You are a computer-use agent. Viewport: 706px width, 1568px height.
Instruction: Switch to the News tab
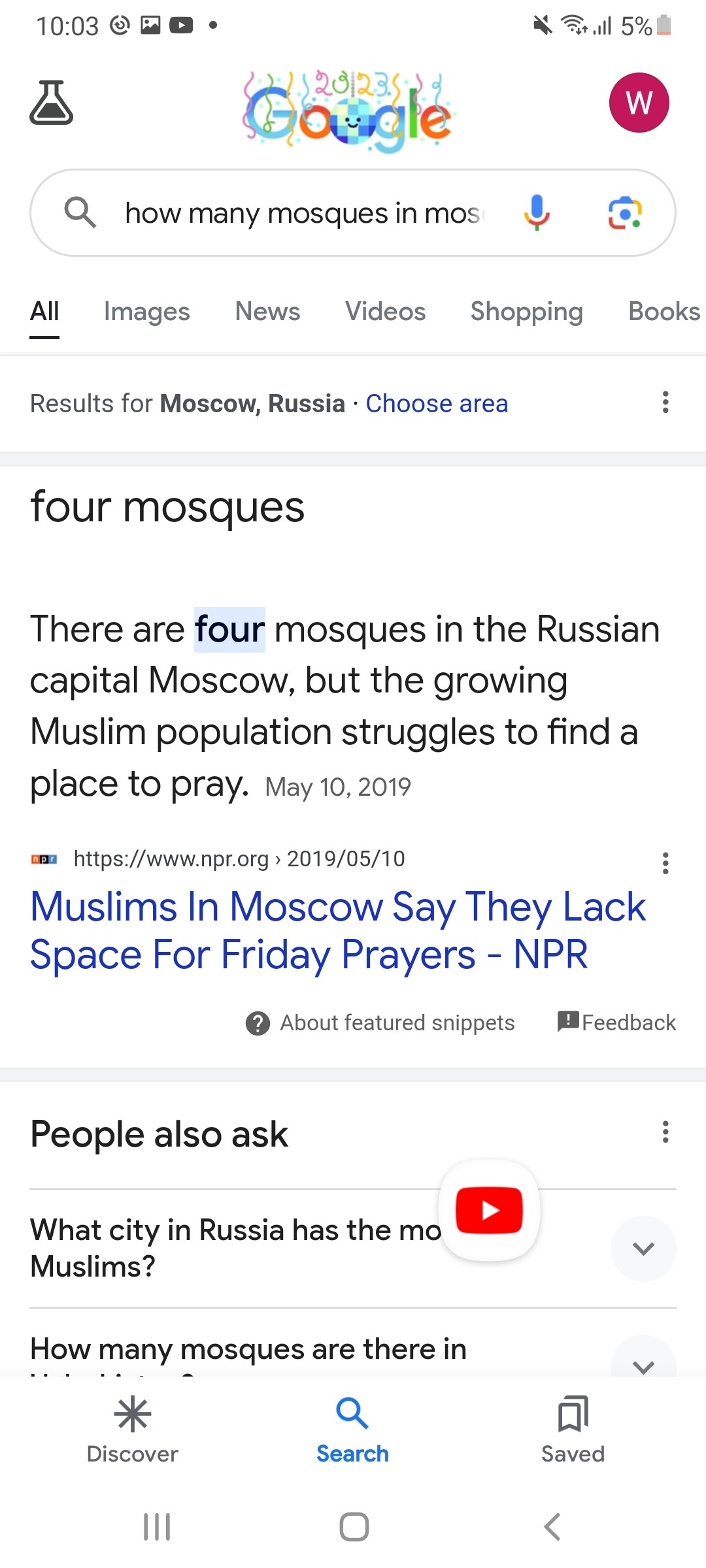click(x=267, y=312)
